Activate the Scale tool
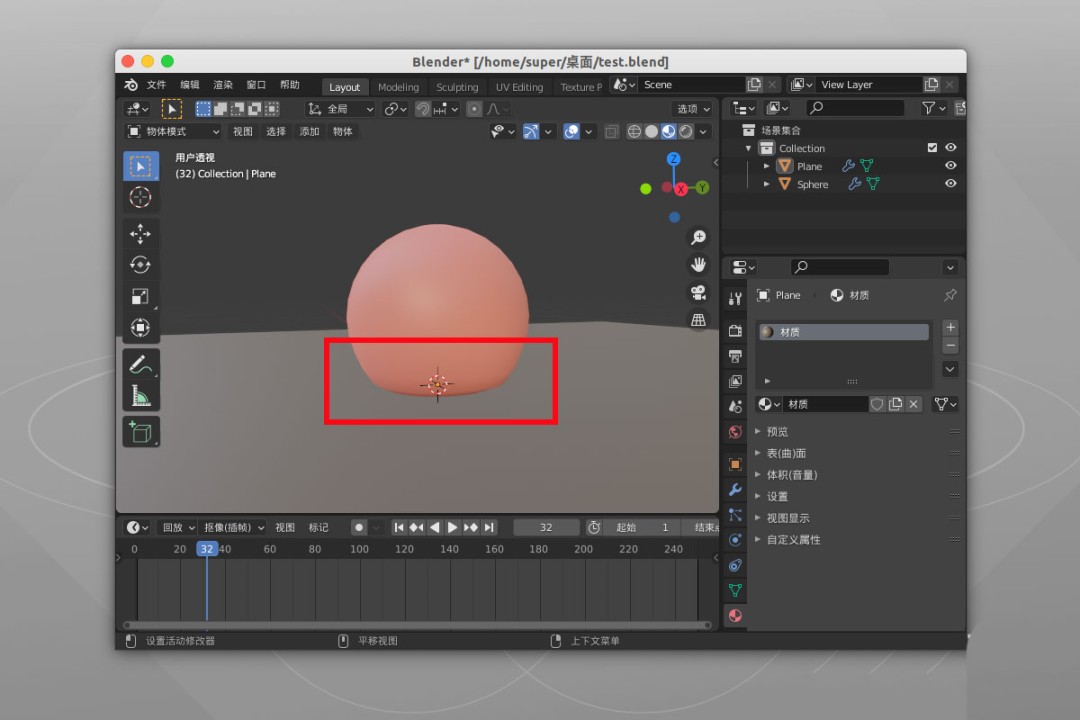The height and width of the screenshot is (720, 1080). 140,296
